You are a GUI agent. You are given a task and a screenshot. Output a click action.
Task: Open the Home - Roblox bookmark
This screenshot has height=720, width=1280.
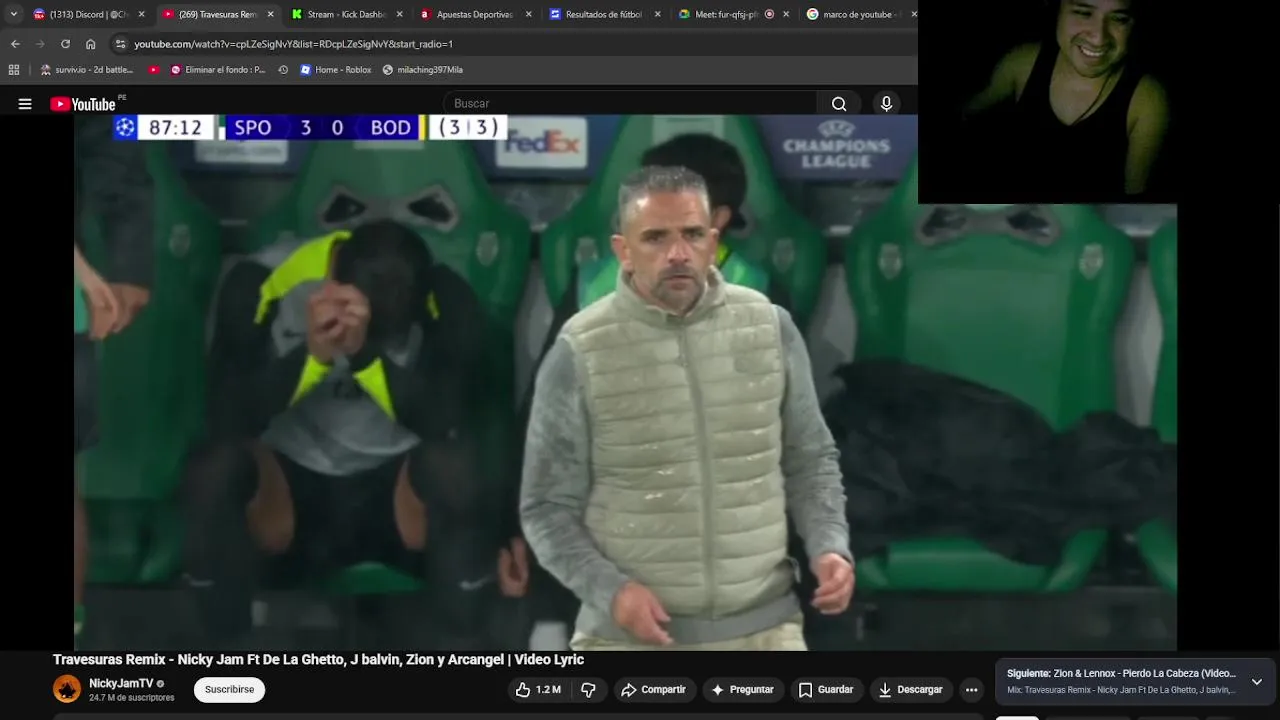335,70
